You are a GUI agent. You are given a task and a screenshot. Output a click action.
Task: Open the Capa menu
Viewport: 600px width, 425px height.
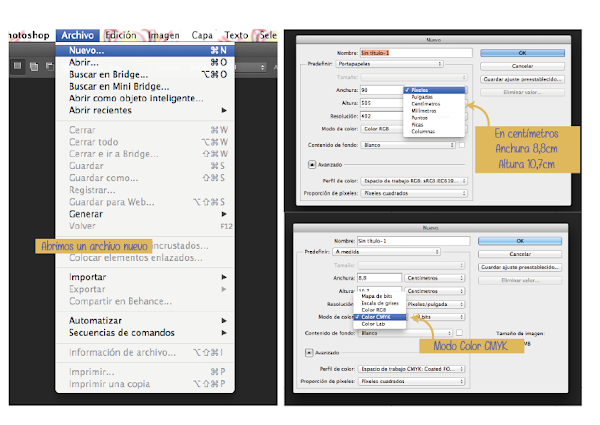click(202, 35)
